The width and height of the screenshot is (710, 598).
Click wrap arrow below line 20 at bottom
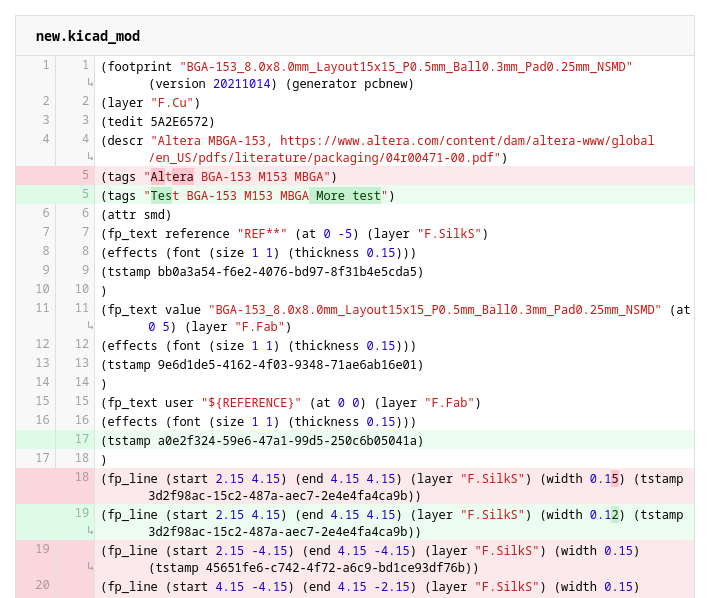[x=88, y=596]
